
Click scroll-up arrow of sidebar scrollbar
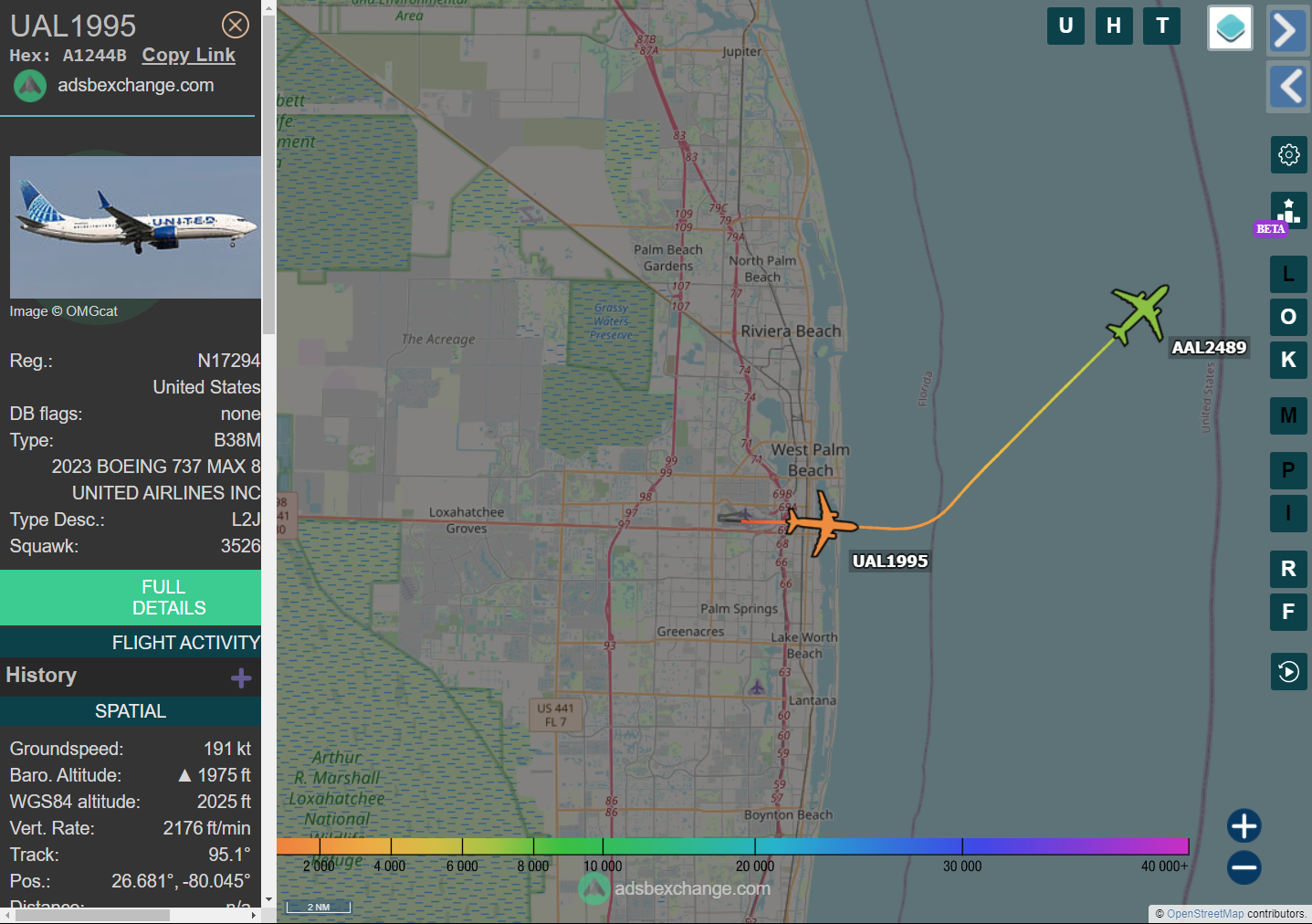pyautogui.click(x=268, y=7)
